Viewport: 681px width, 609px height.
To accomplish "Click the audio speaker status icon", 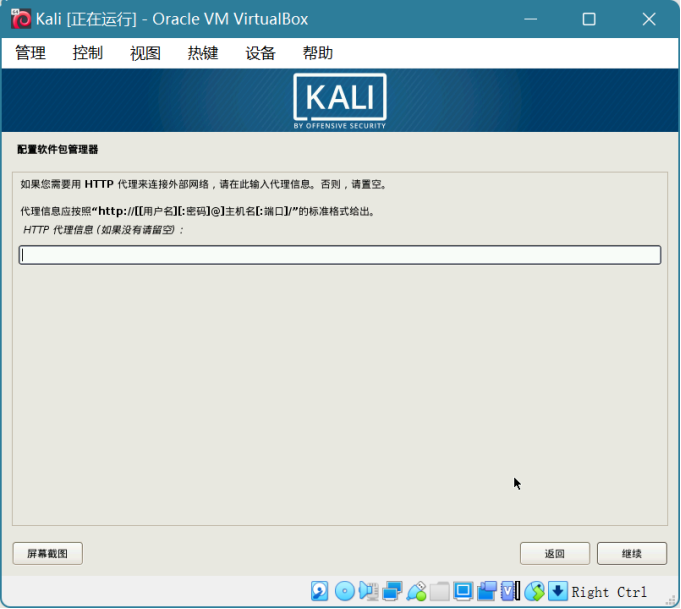I will coord(368,591).
